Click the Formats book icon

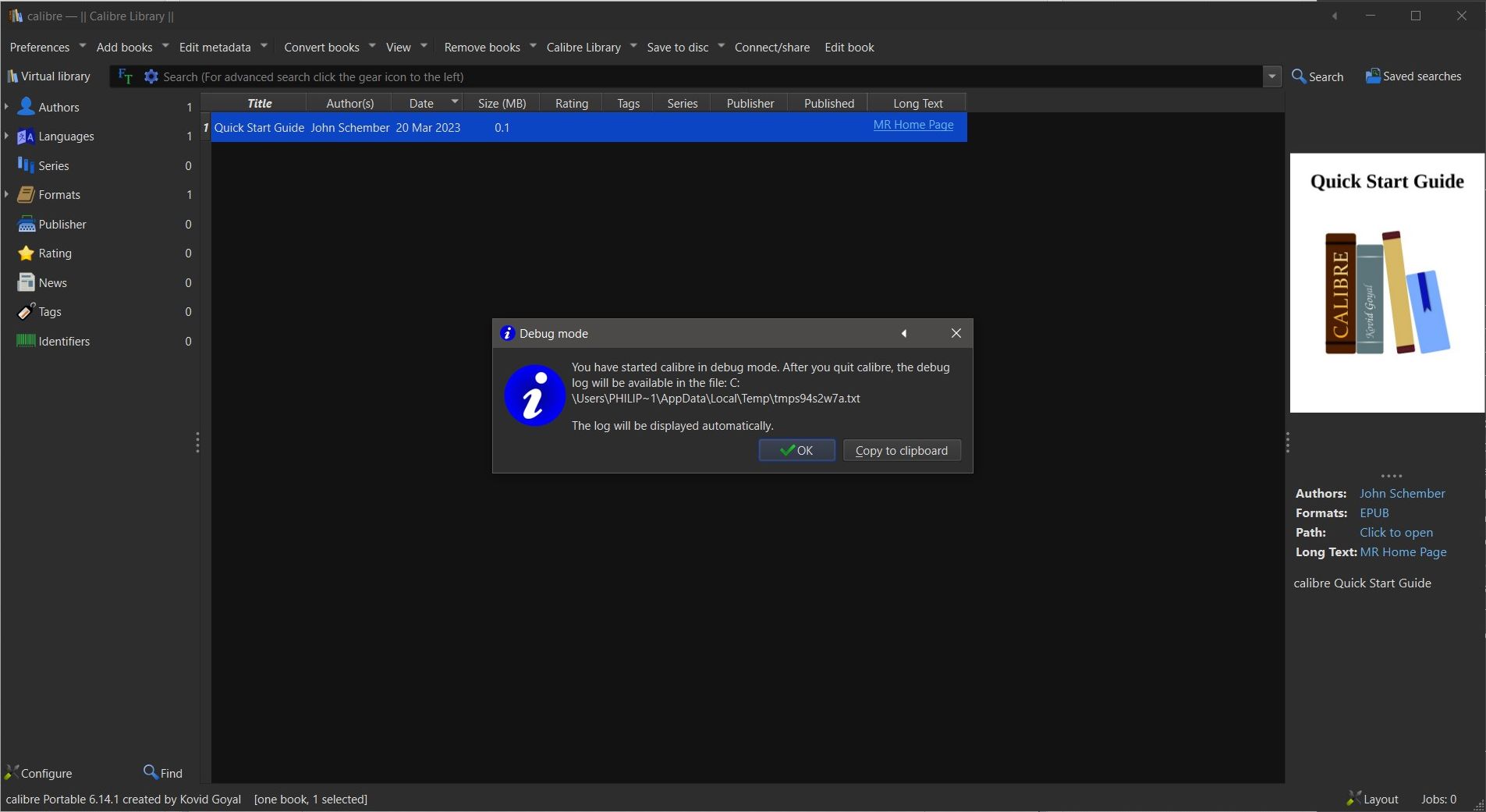[x=27, y=195]
